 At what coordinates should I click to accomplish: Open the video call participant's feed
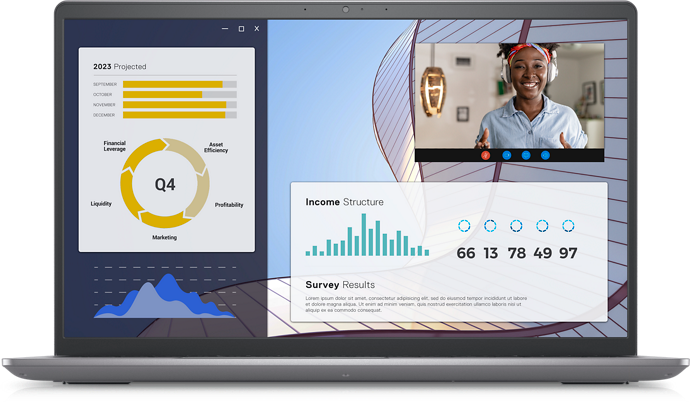[509, 96]
